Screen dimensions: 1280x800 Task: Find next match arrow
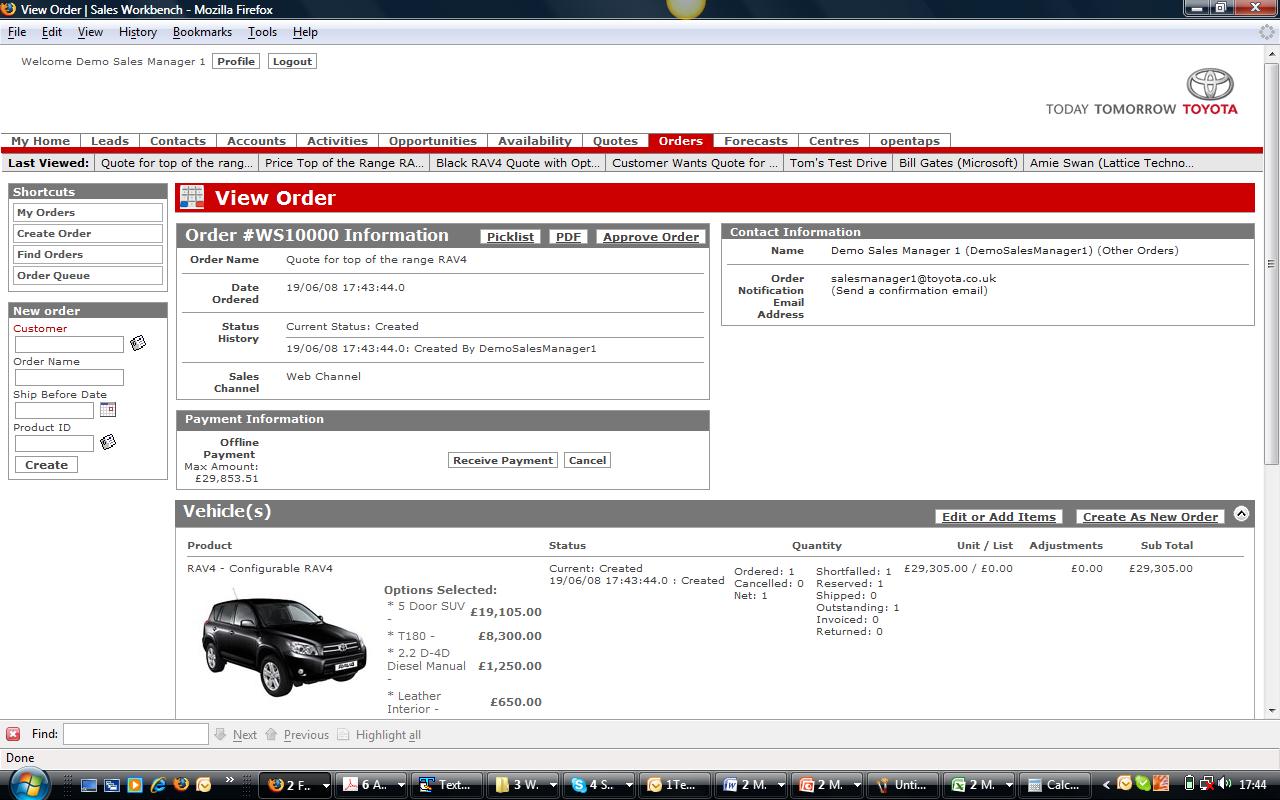[220, 734]
